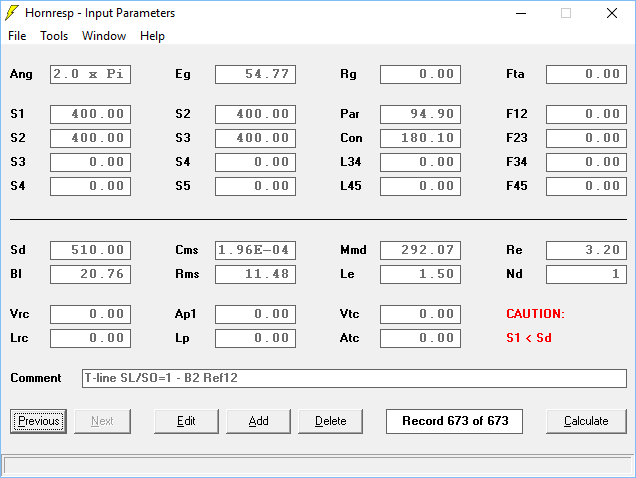Image resolution: width=636 pixels, height=478 pixels.
Task: Click the F12 input field
Action: pyautogui.click(x=587, y=114)
